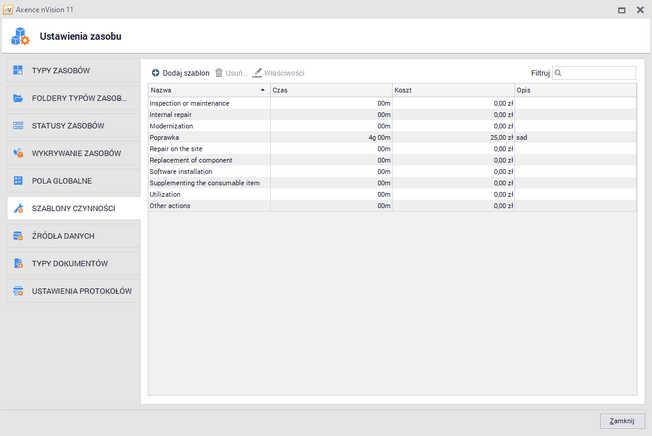Click the Koszt column header

tap(453, 89)
